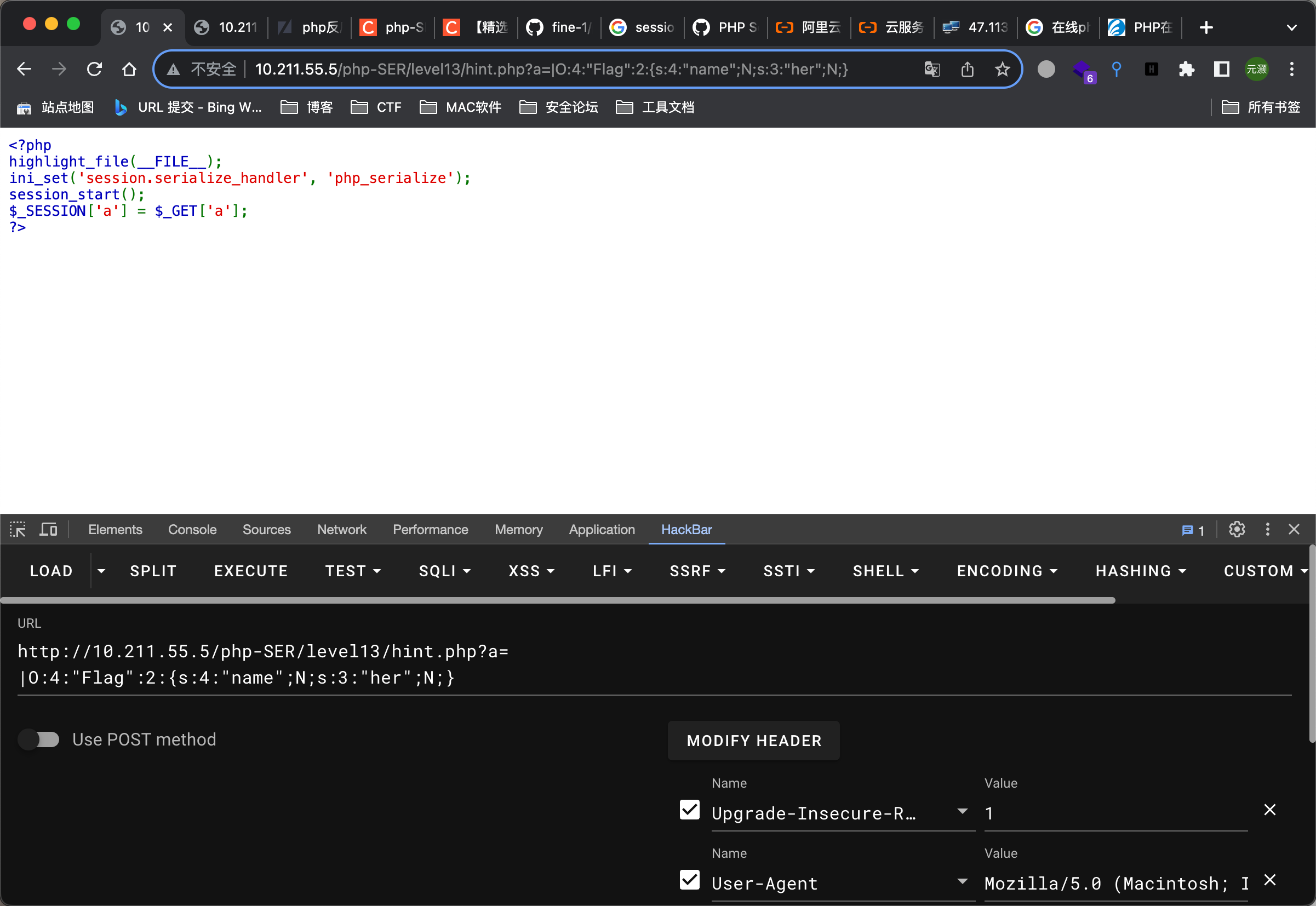The width and height of the screenshot is (1316, 906).
Task: Click the User-Agent value field
Action: [1115, 884]
